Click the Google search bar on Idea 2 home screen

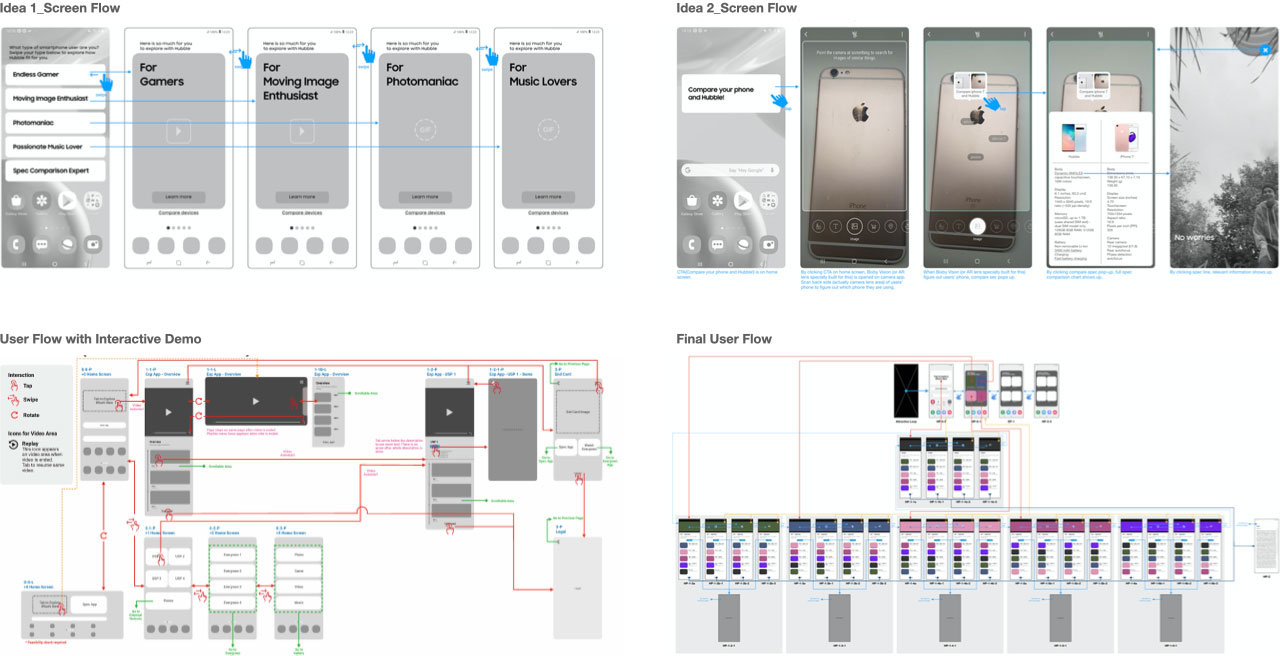click(x=732, y=170)
